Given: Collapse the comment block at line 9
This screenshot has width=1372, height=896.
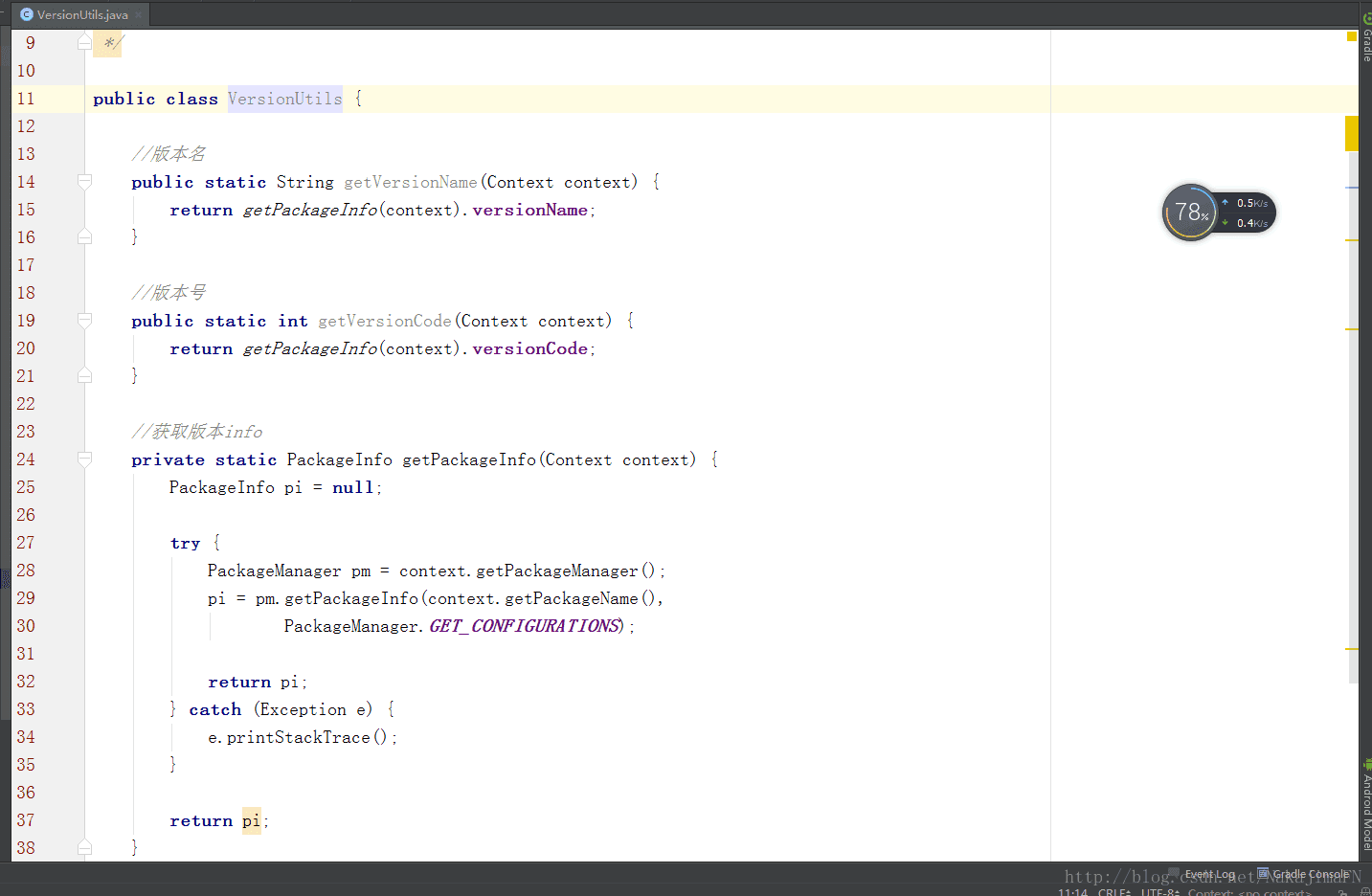Looking at the screenshot, I should (84, 42).
